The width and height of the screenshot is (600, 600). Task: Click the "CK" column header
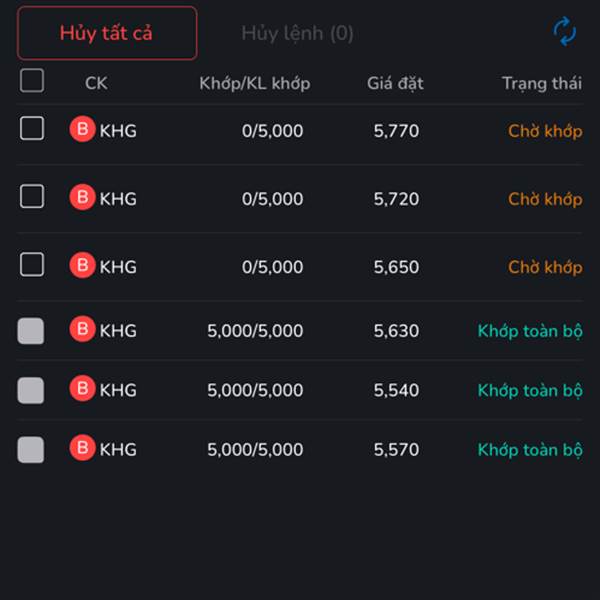pos(96,83)
